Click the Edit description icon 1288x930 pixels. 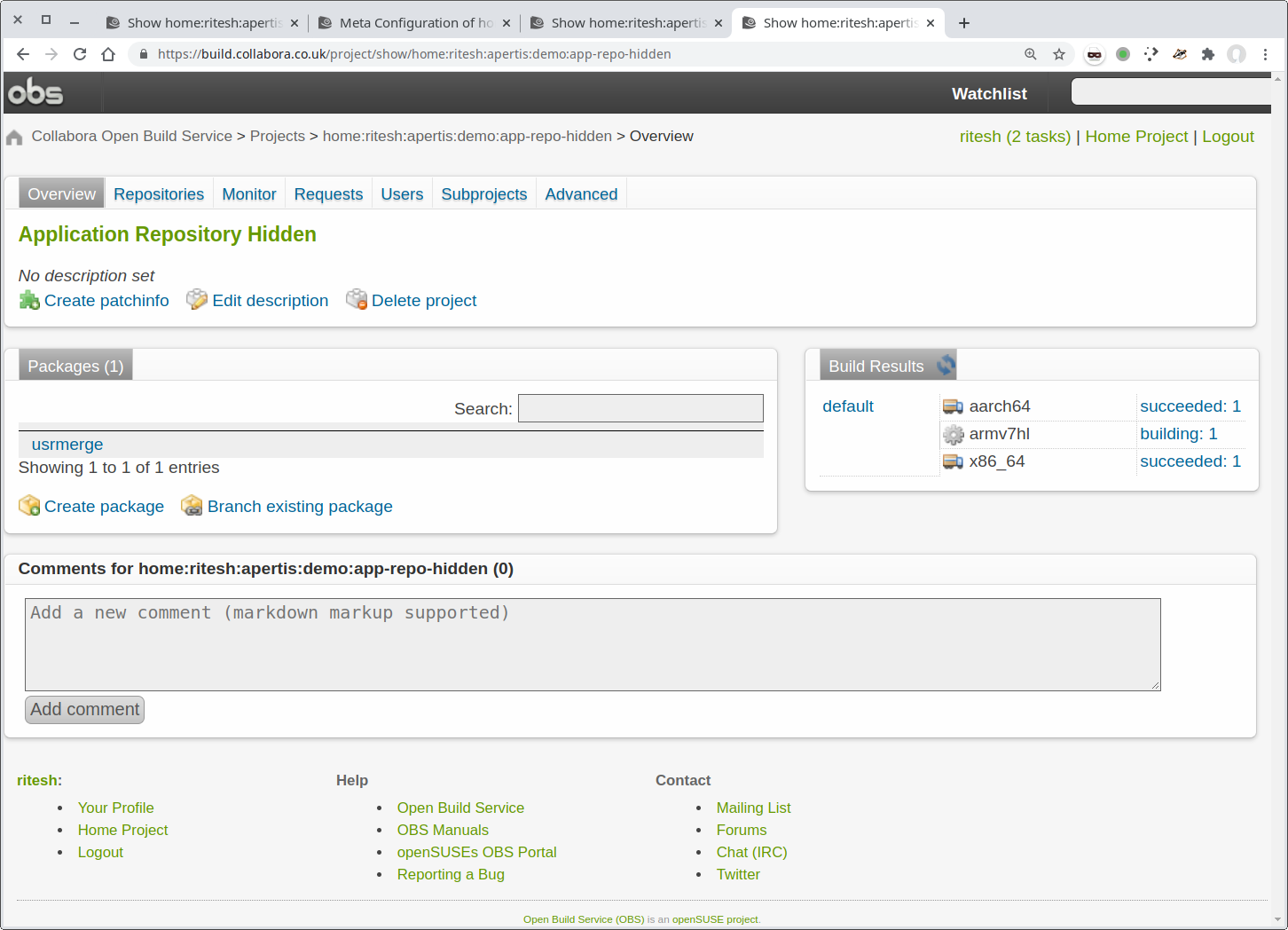click(x=197, y=300)
